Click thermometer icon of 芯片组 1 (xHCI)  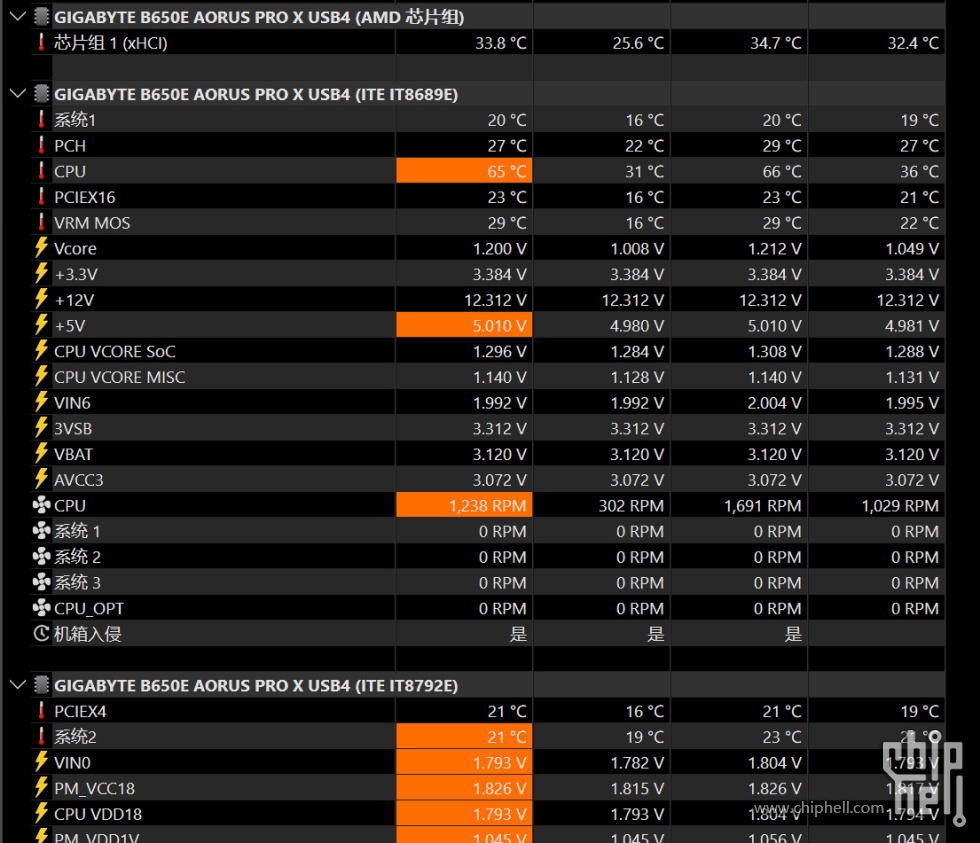pyautogui.click(x=41, y=42)
